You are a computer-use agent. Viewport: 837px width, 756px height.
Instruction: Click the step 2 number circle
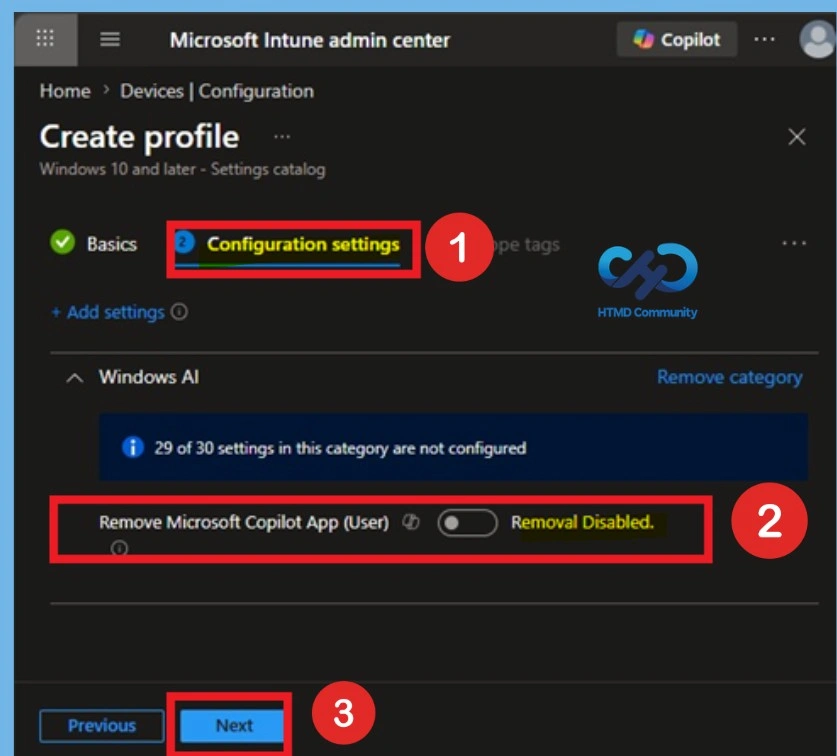point(184,243)
